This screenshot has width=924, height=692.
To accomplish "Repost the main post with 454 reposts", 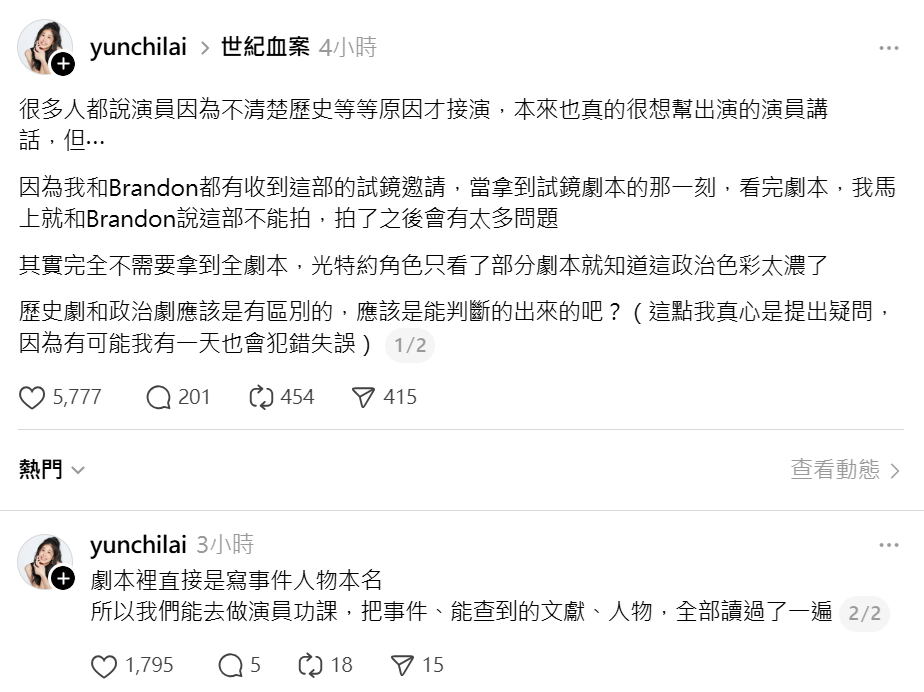I will [x=262, y=397].
